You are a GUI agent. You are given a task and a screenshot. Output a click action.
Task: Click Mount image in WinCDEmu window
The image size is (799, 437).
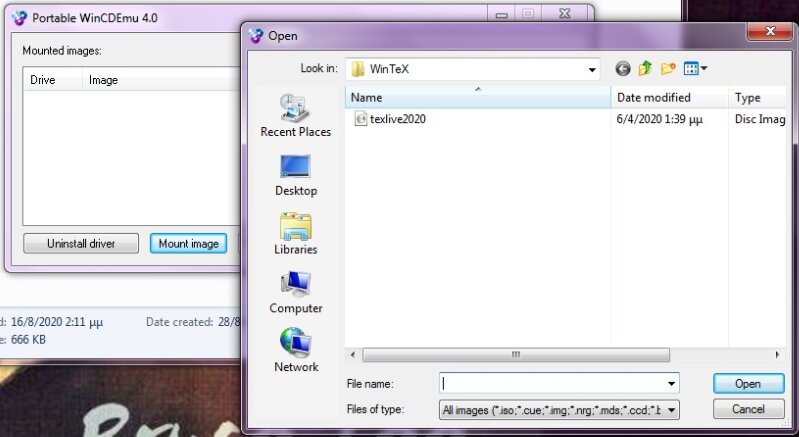point(189,243)
